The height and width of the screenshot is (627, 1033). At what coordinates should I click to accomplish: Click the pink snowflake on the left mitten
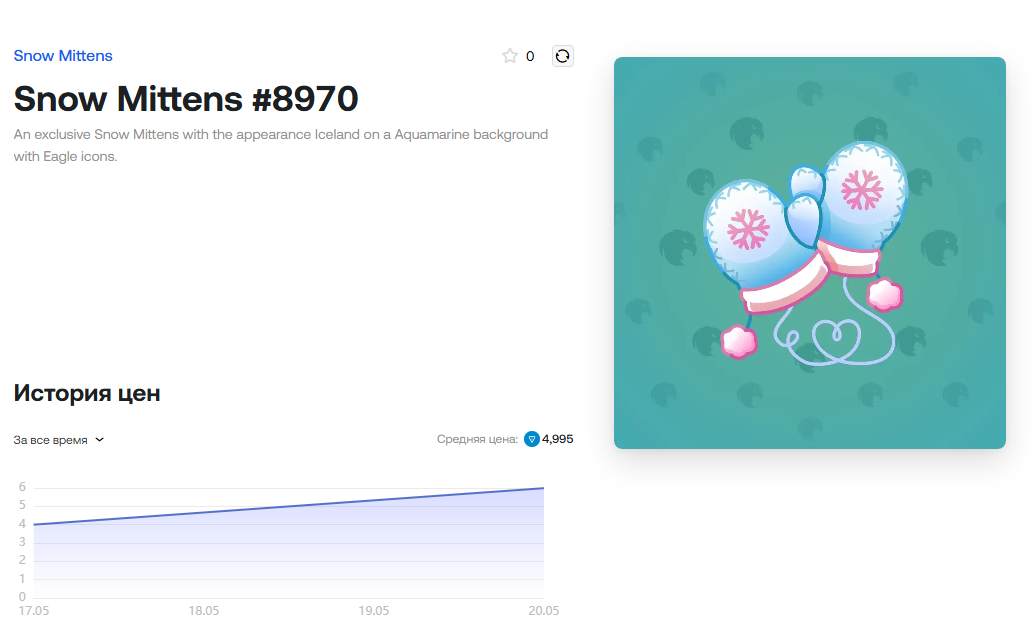(x=748, y=229)
